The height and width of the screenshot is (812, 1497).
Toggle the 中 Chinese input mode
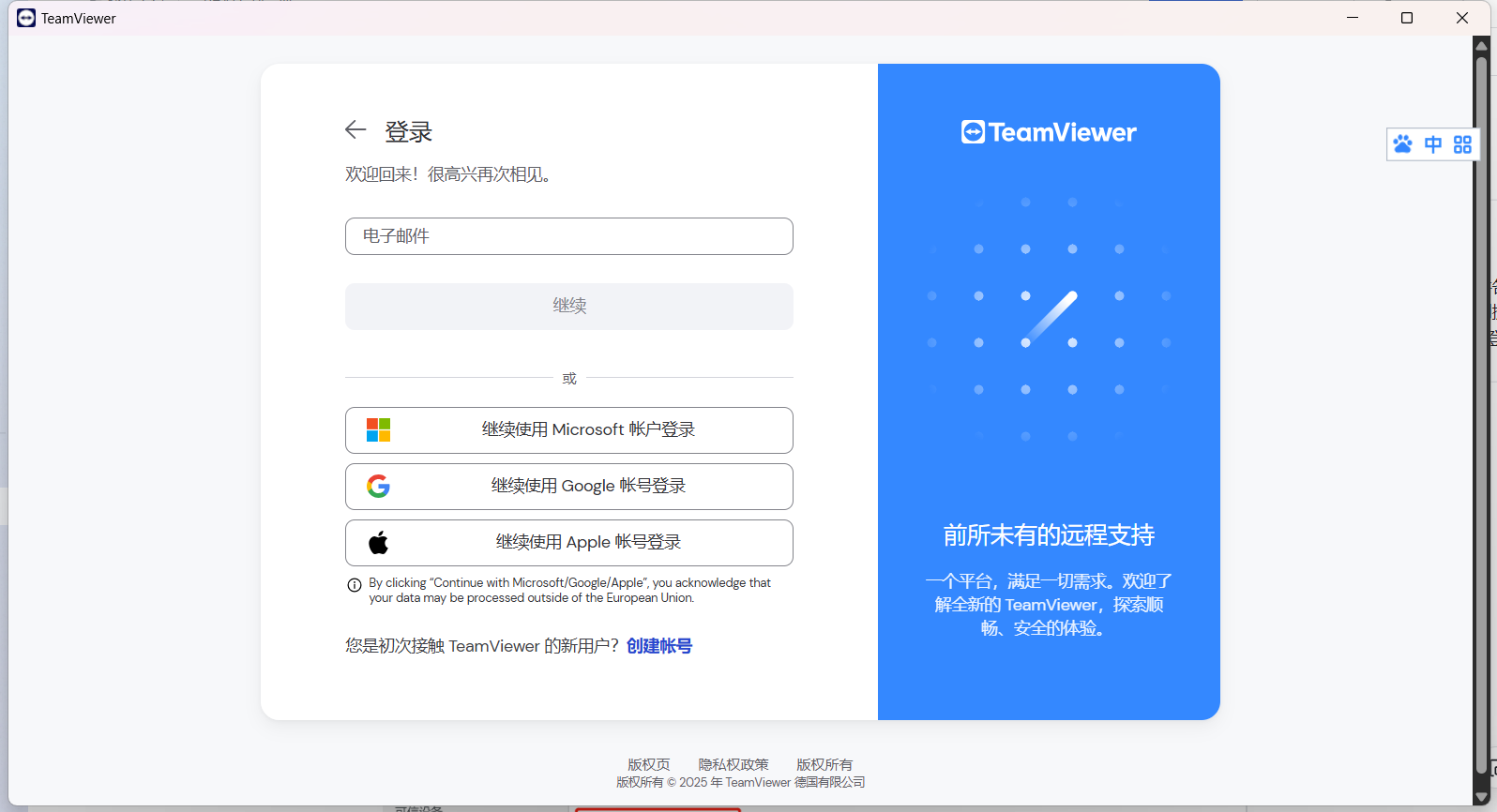click(1433, 144)
